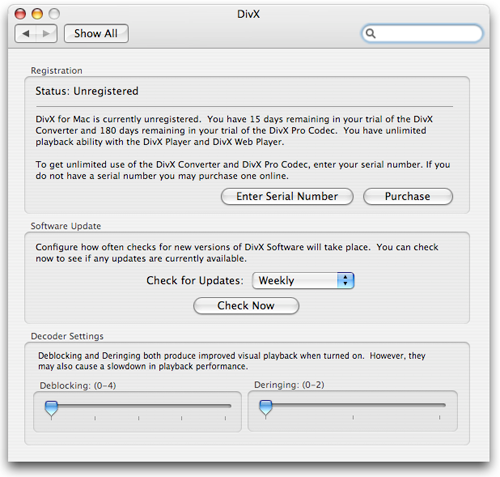Viewport: 500px width, 477px height.
Task: Click the 'Status: Unregistered' text
Action: click(87, 91)
